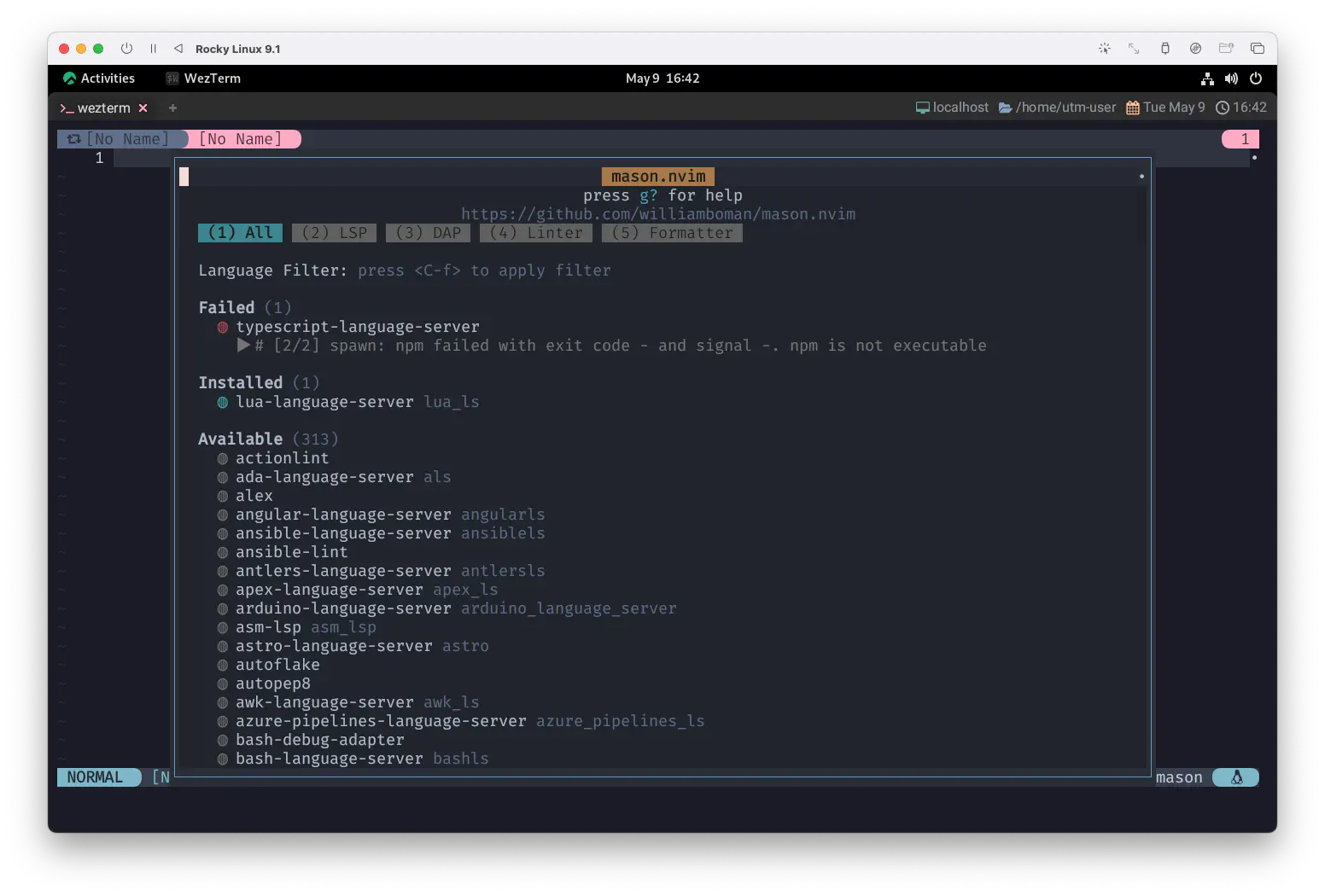This screenshot has width=1325, height=896.
Task: Click the mason.nvim title header
Action: coord(658,177)
